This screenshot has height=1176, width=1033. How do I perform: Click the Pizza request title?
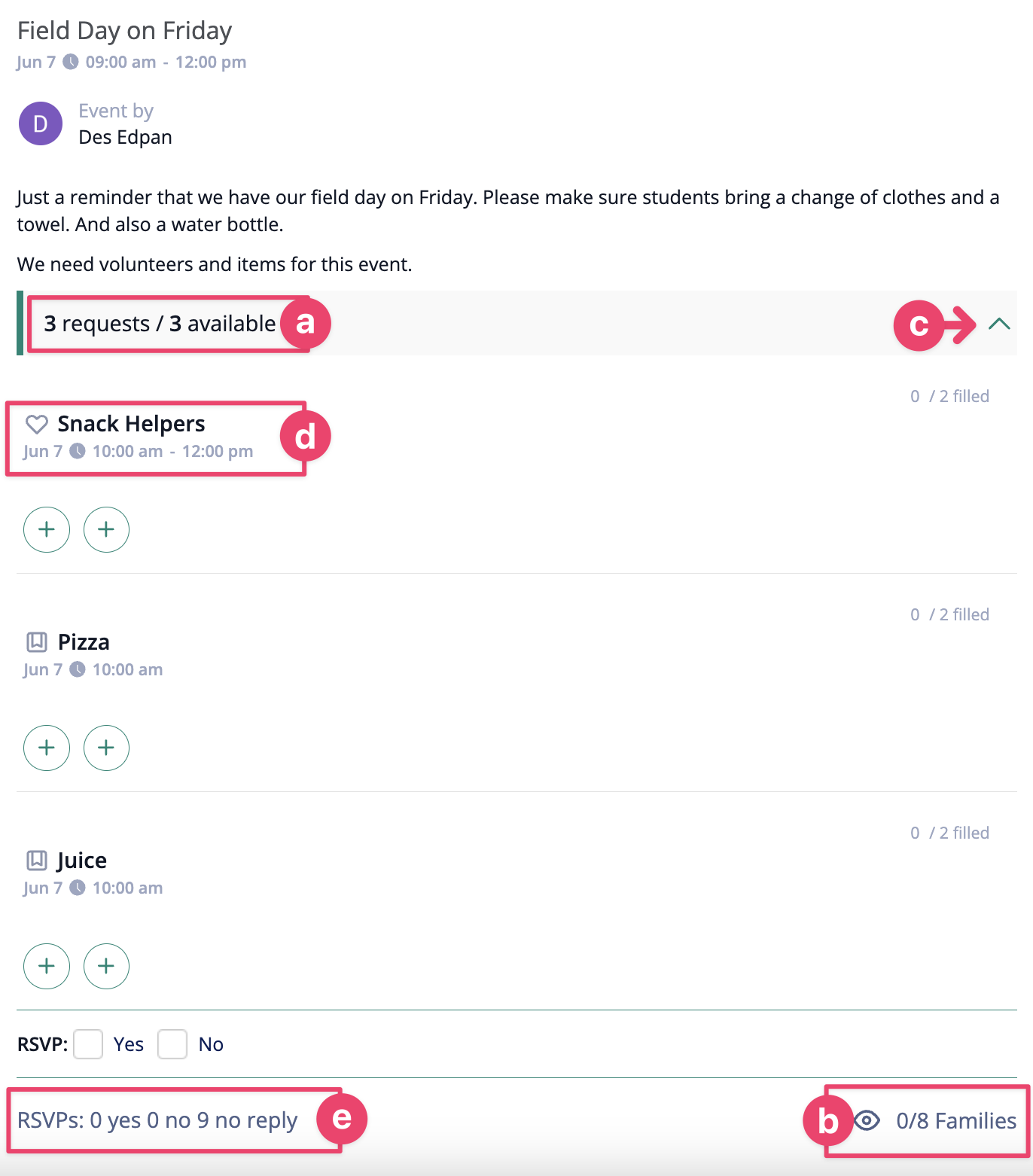(84, 642)
